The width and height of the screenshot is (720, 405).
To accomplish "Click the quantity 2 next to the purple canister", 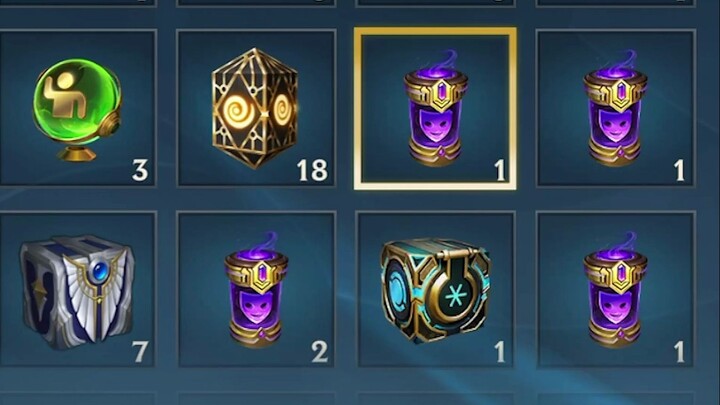I will (320, 352).
